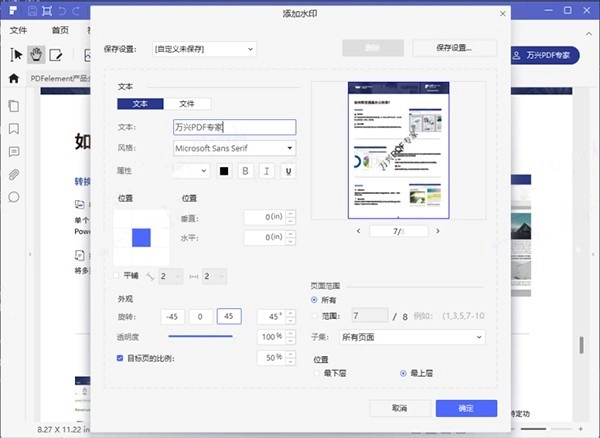Switch to the 文件 watermark tab
The image size is (600, 438).
coord(187,104)
